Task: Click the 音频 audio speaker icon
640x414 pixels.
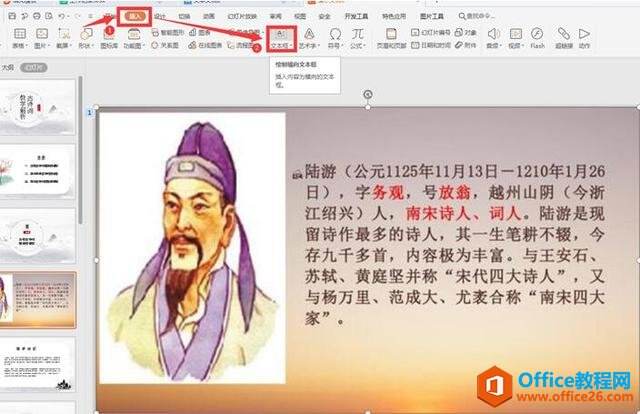Action: (494, 34)
